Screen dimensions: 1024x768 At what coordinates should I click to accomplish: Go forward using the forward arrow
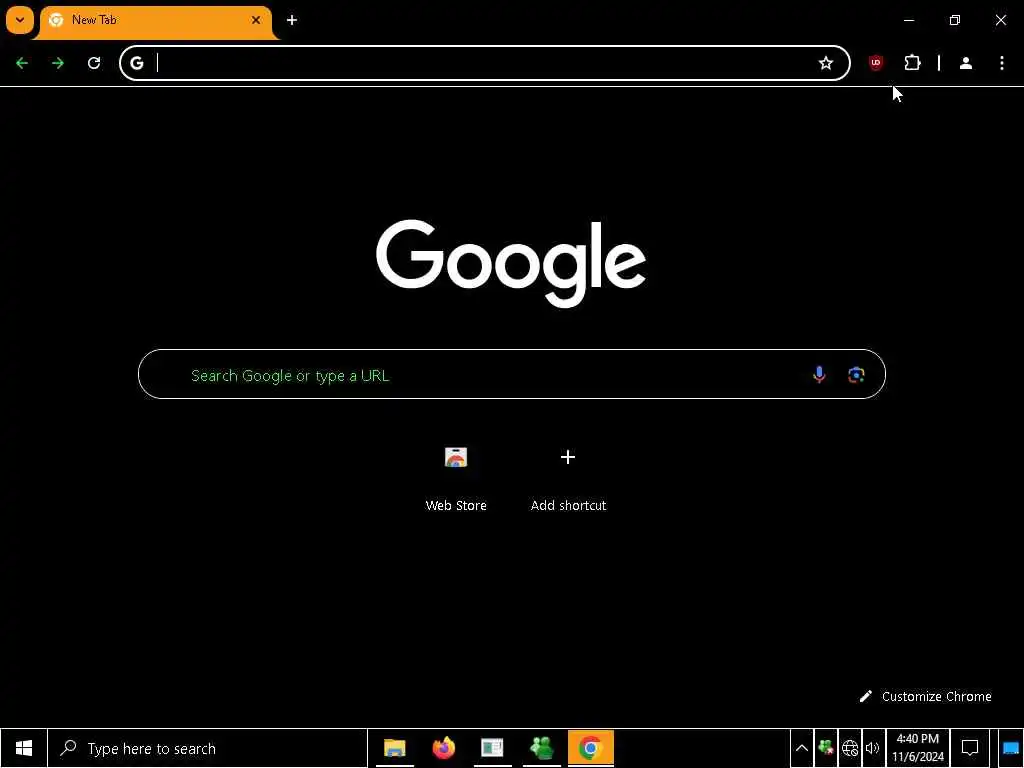(58, 63)
